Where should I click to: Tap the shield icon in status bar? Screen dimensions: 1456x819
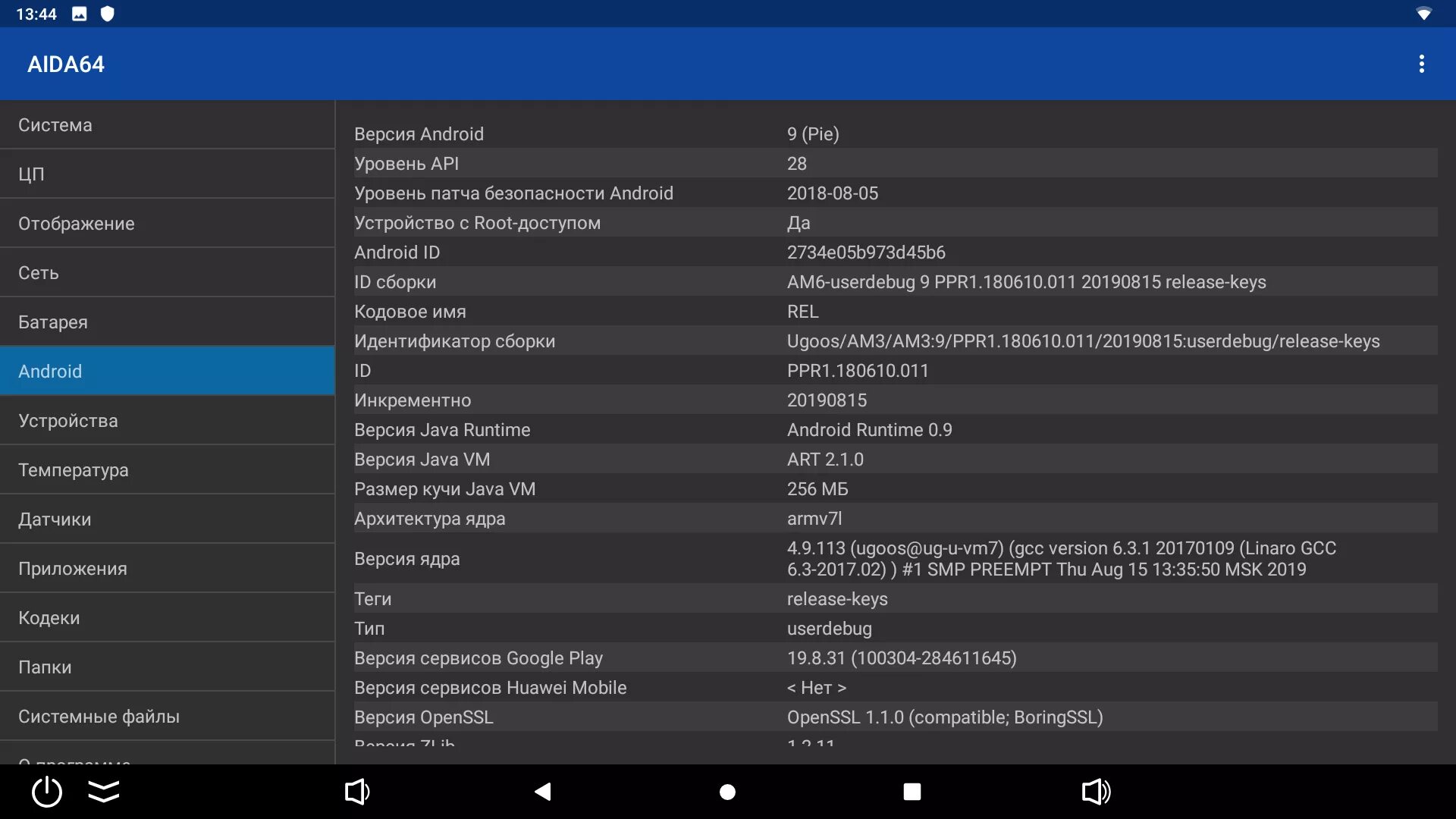pos(107,14)
